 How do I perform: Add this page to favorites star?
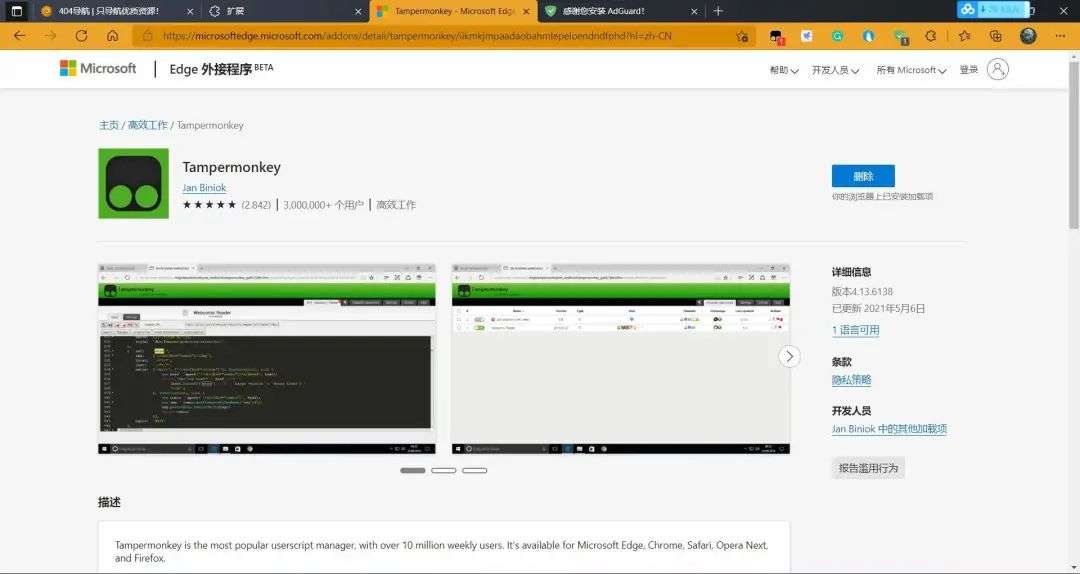click(742, 36)
